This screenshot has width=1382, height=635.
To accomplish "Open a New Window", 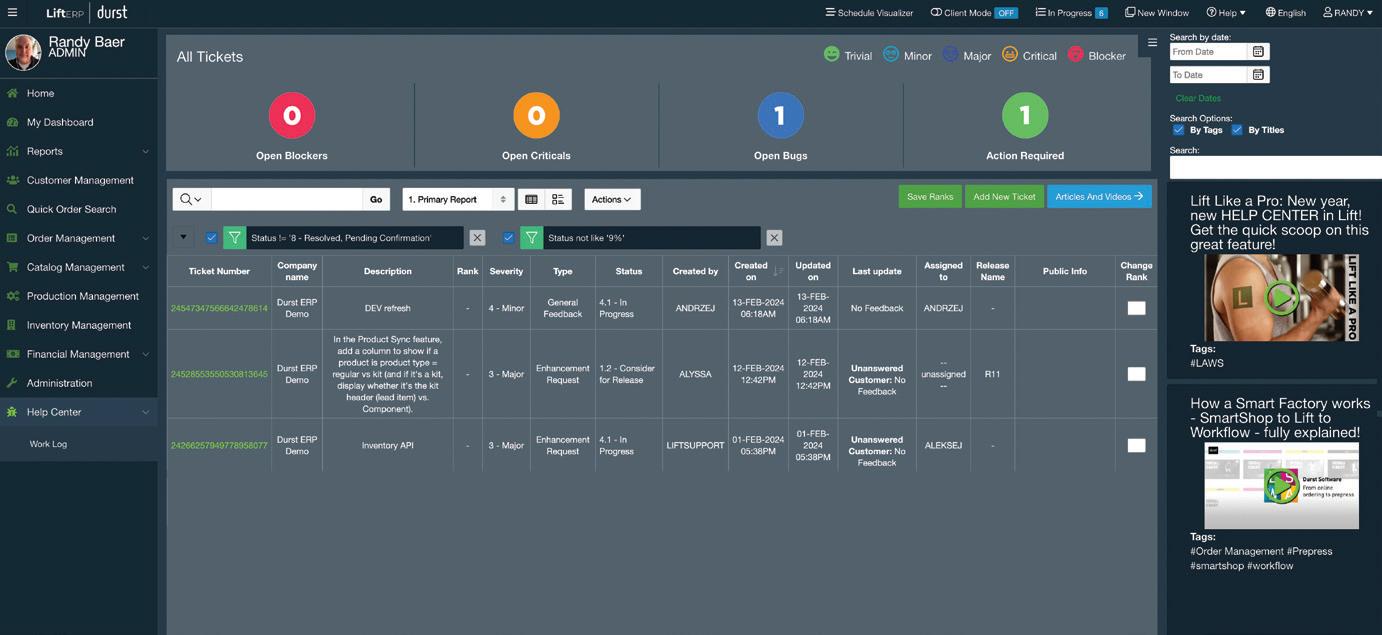I will pos(1157,13).
